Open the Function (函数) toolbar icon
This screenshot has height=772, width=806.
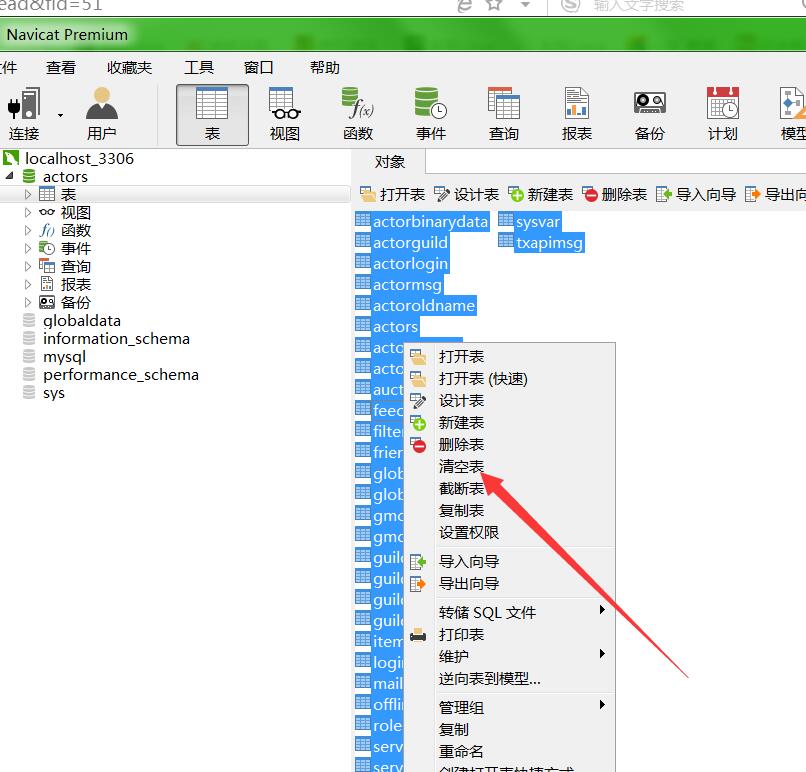(x=357, y=105)
